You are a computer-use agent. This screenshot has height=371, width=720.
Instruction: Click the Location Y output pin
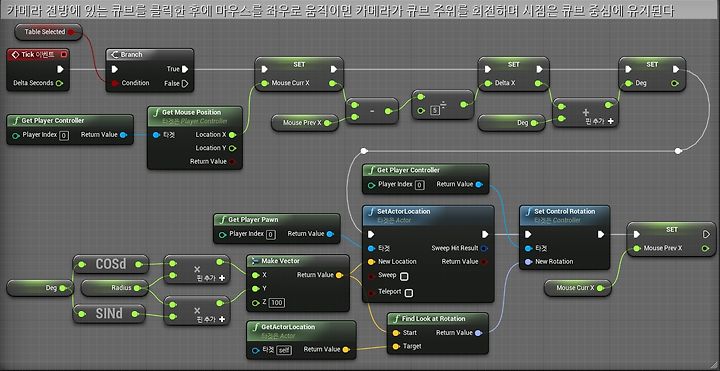[x=232, y=148]
